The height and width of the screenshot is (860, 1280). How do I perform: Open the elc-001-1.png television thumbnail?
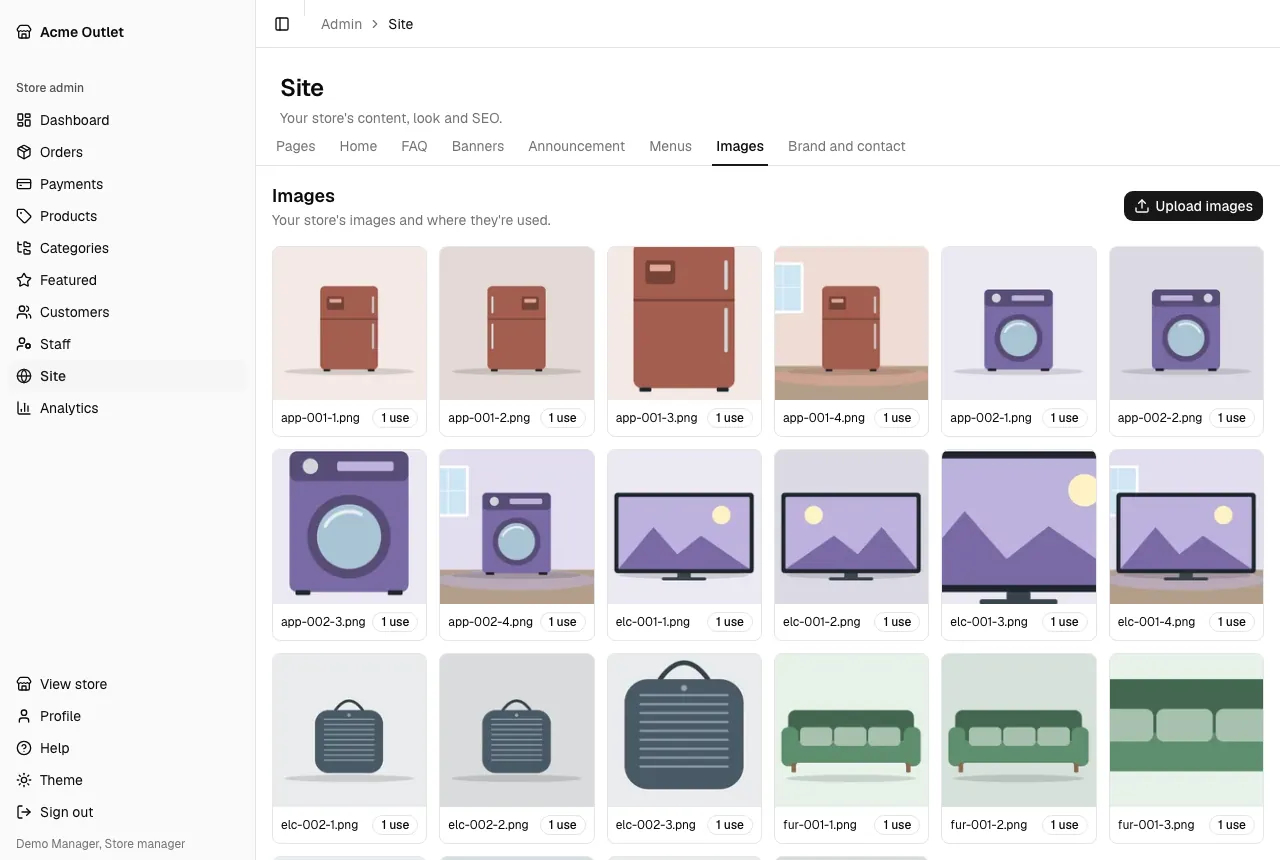[x=684, y=527]
